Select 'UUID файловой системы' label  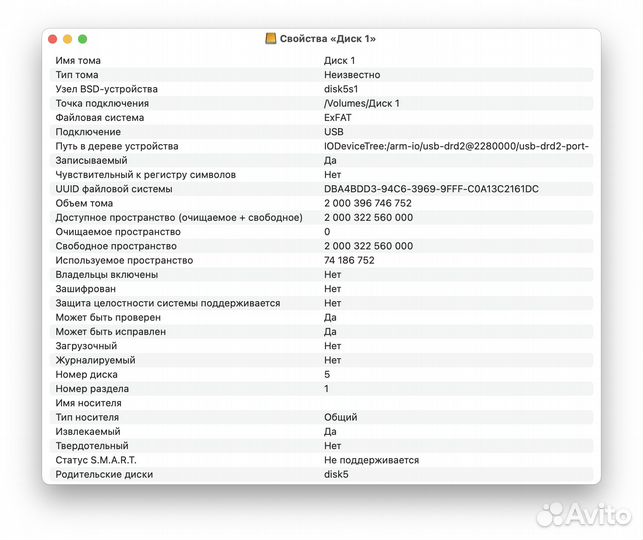(114, 189)
